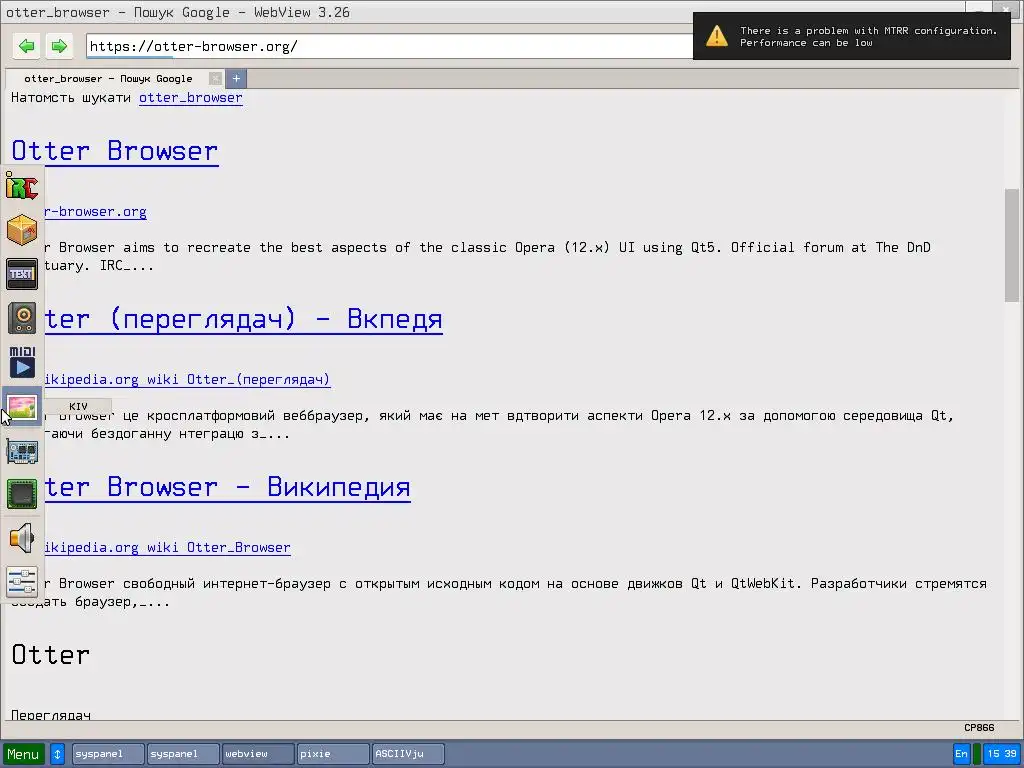Open the otter-browser.org URL link

click(95, 212)
